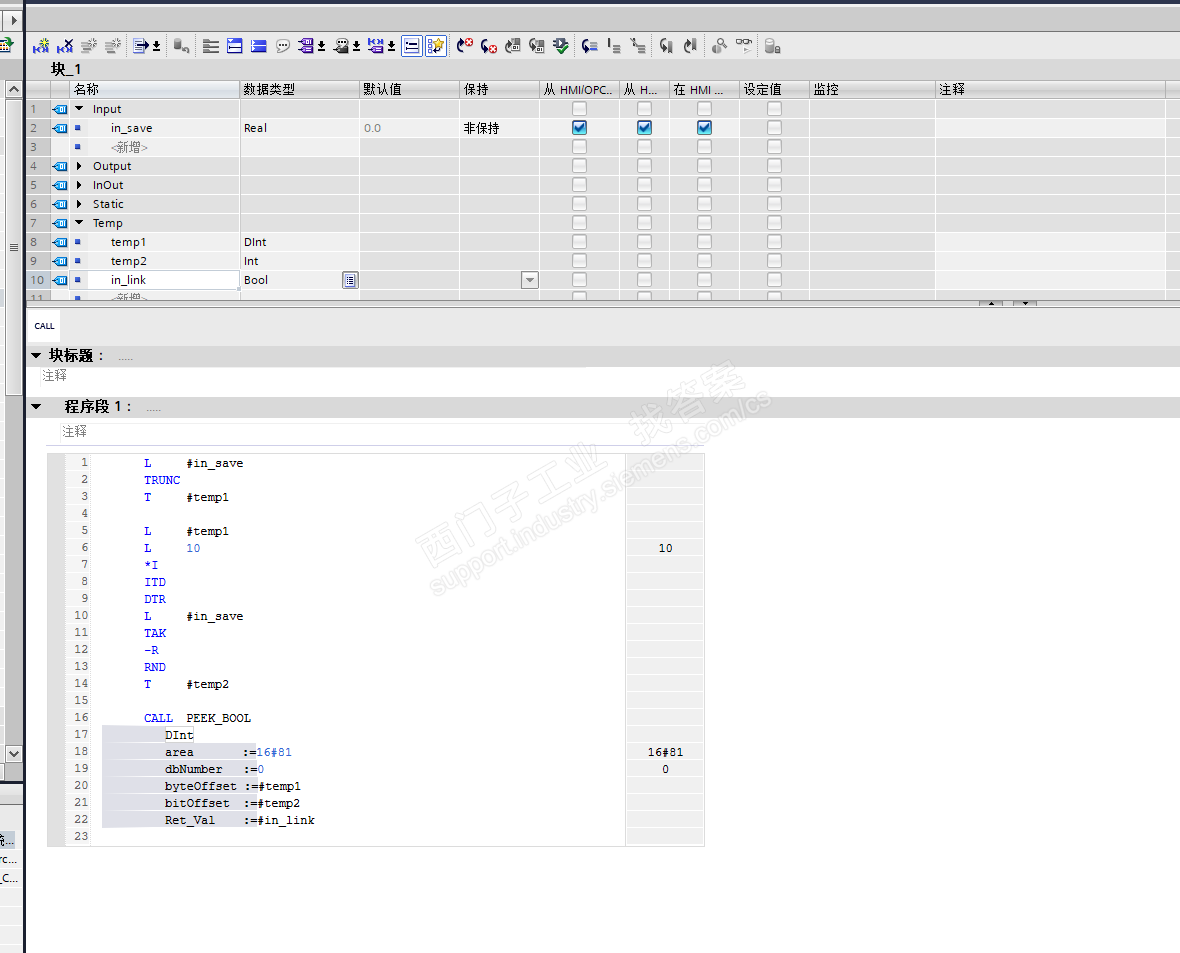Click the 数据类型 column header
This screenshot has width=1180, height=953.
[300, 90]
